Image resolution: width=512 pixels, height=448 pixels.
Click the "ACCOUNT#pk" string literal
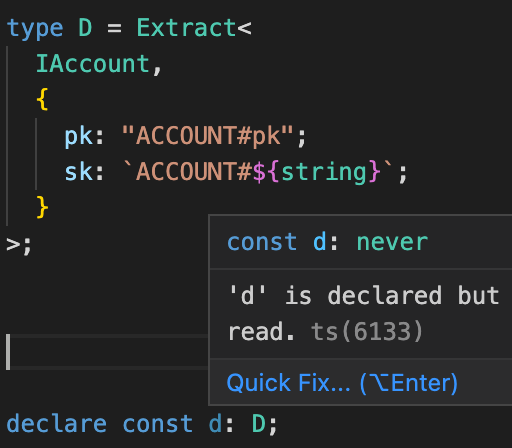point(208,136)
